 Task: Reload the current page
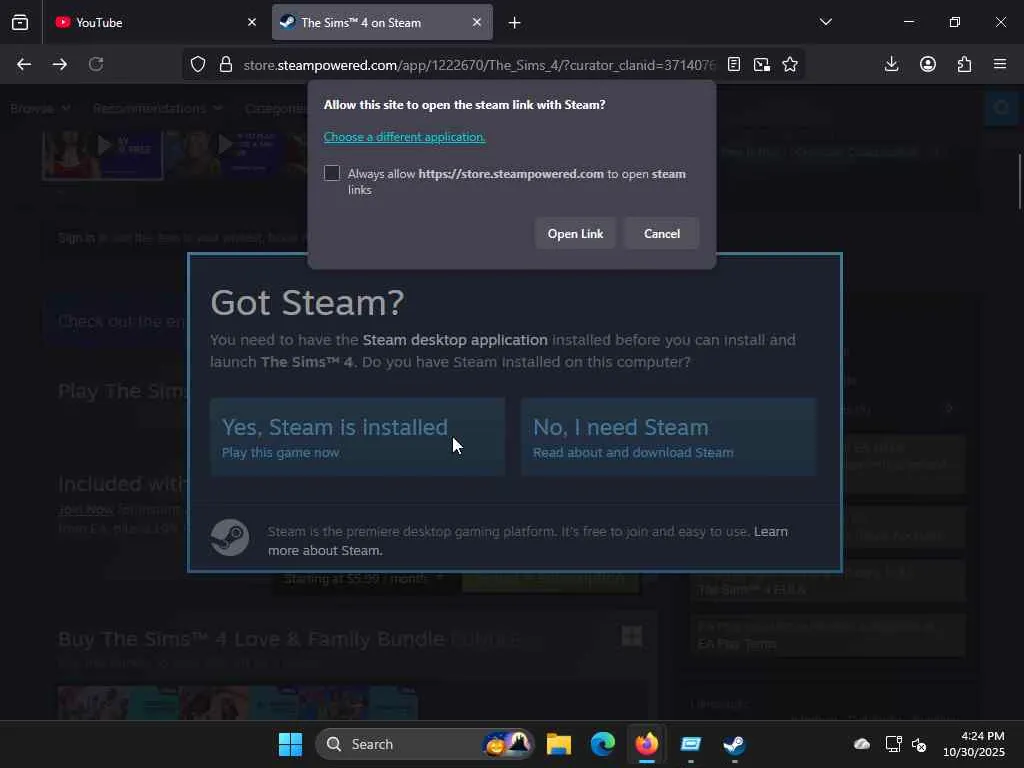96,64
